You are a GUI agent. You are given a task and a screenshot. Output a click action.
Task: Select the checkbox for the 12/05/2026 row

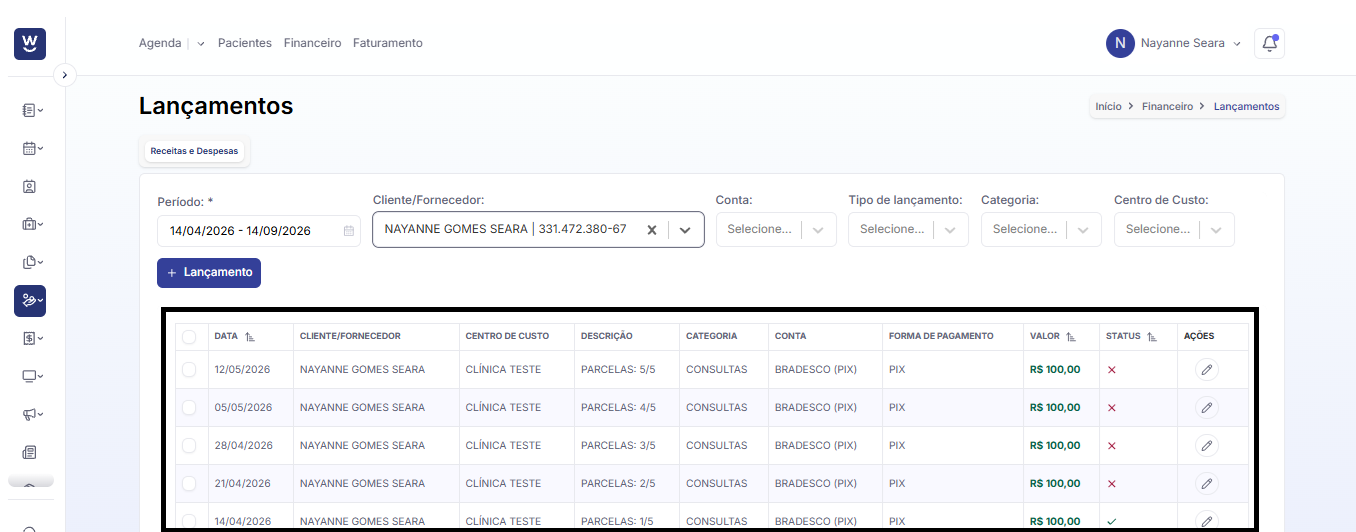(x=189, y=370)
